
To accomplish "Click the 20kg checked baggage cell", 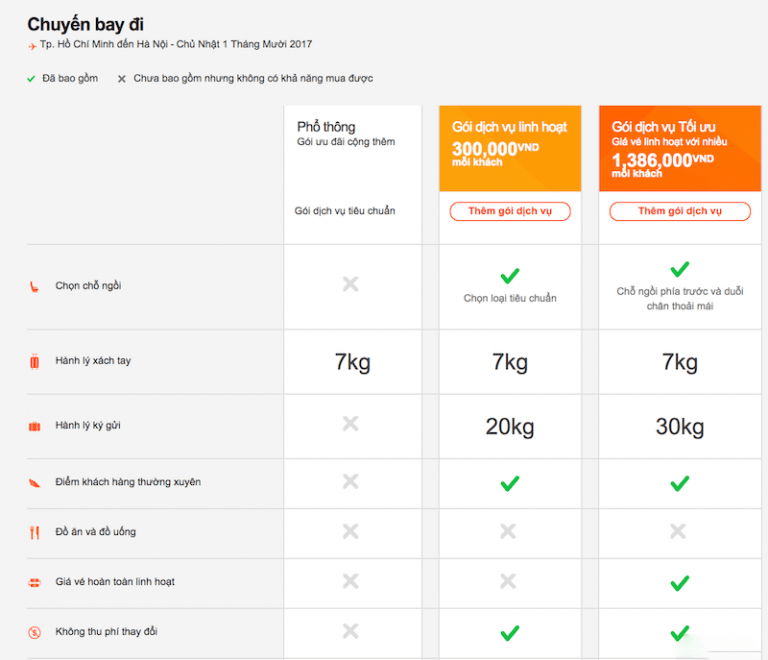I will 510,427.
